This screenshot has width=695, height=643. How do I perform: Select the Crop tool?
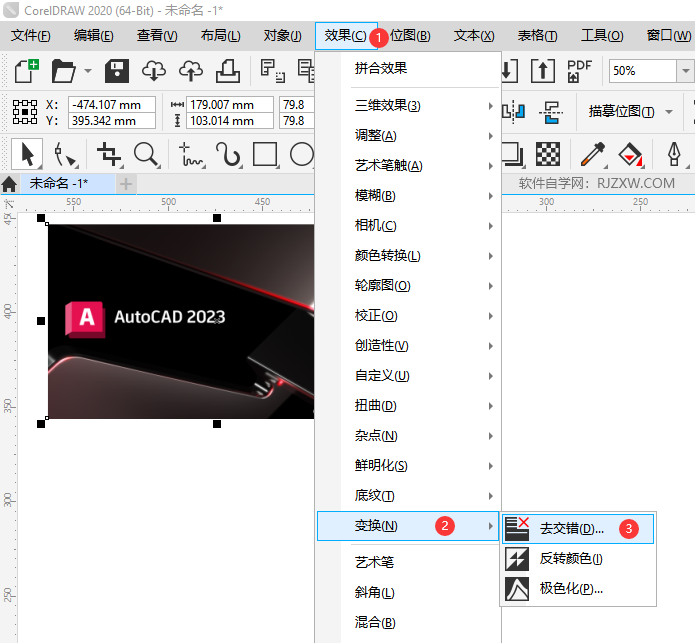pyautogui.click(x=109, y=155)
